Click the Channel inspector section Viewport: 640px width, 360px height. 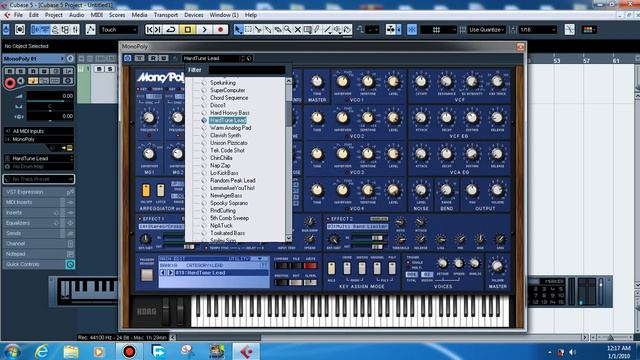[x=39, y=243]
